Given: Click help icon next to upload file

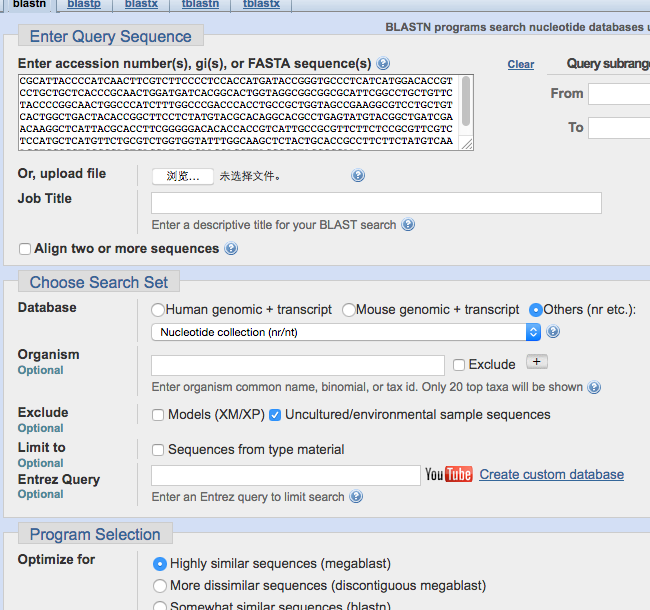Looking at the screenshot, I should (x=358, y=176).
